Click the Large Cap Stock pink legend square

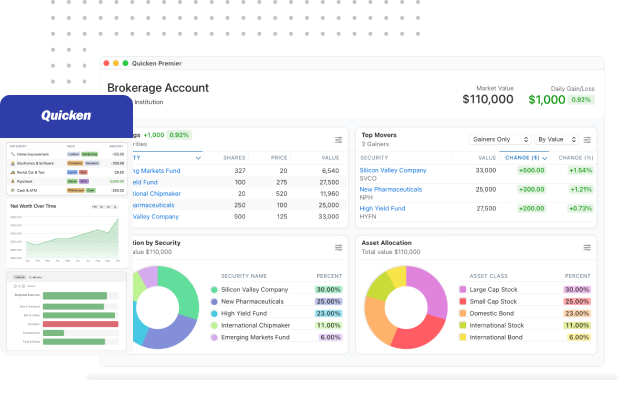point(462,289)
